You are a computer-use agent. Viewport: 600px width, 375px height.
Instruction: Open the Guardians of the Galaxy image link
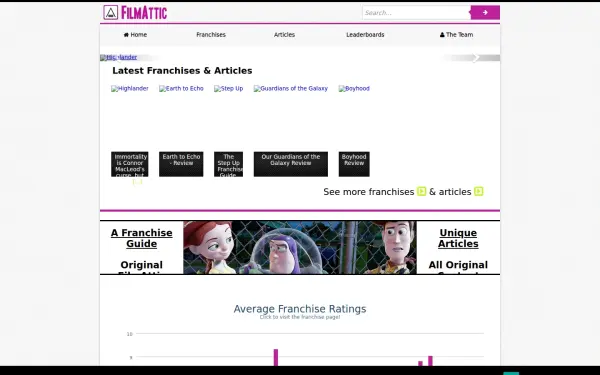pyautogui.click(x=291, y=89)
